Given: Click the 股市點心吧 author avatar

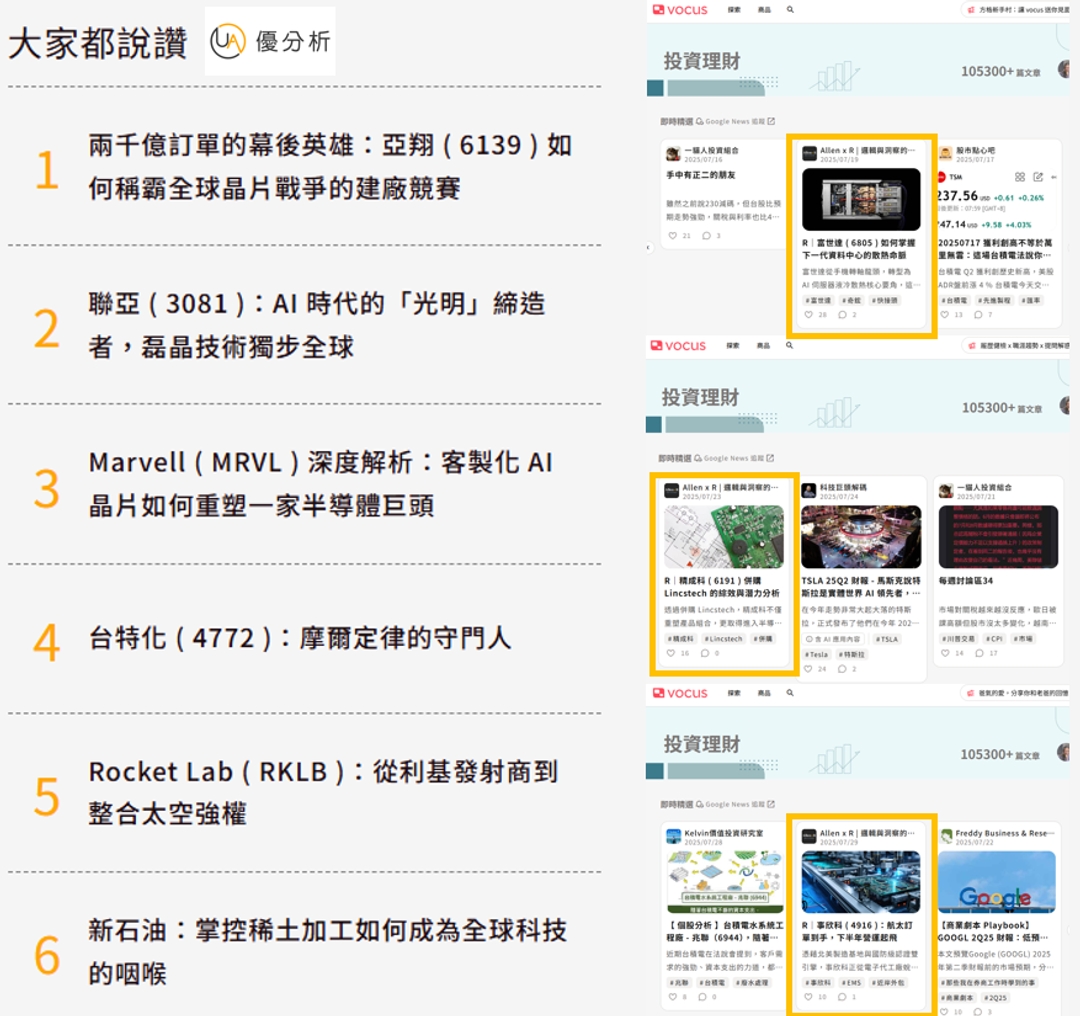Looking at the screenshot, I should pos(945,154).
